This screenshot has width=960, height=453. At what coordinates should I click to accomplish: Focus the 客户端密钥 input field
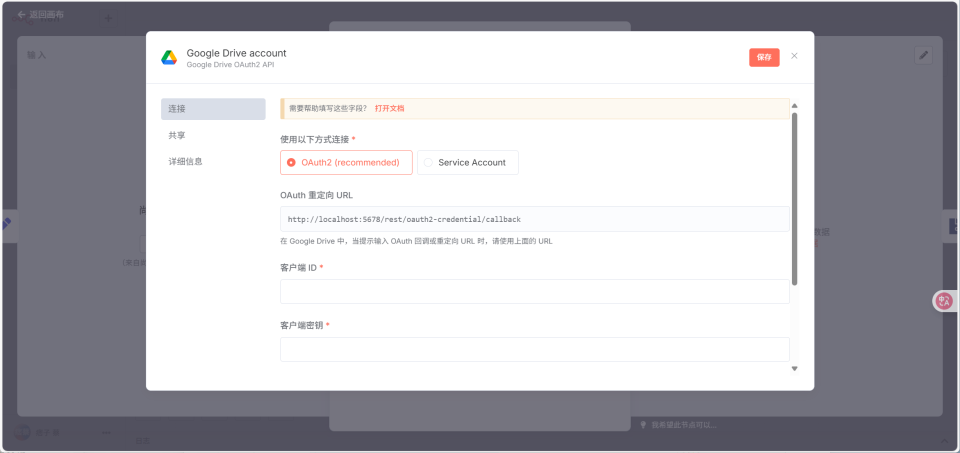click(534, 349)
